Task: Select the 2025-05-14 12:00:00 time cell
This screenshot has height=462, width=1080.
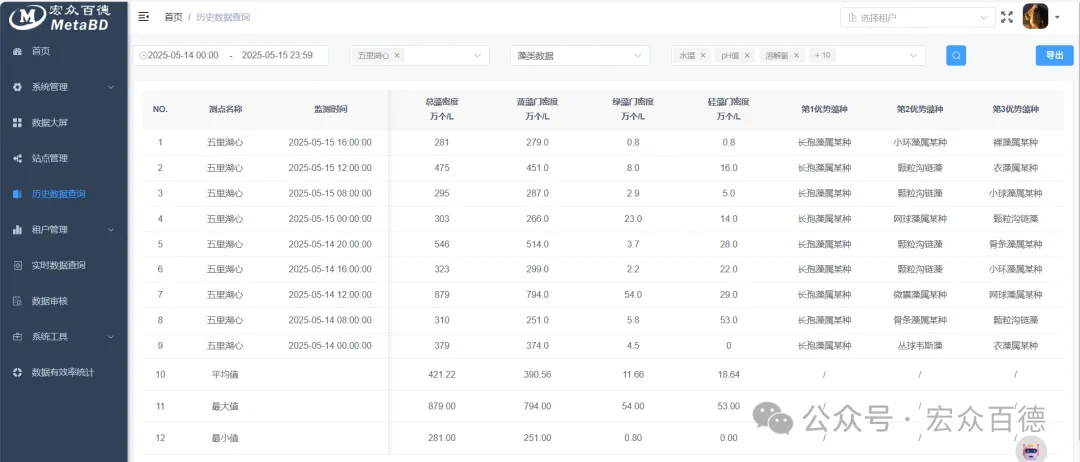Action: (330, 295)
